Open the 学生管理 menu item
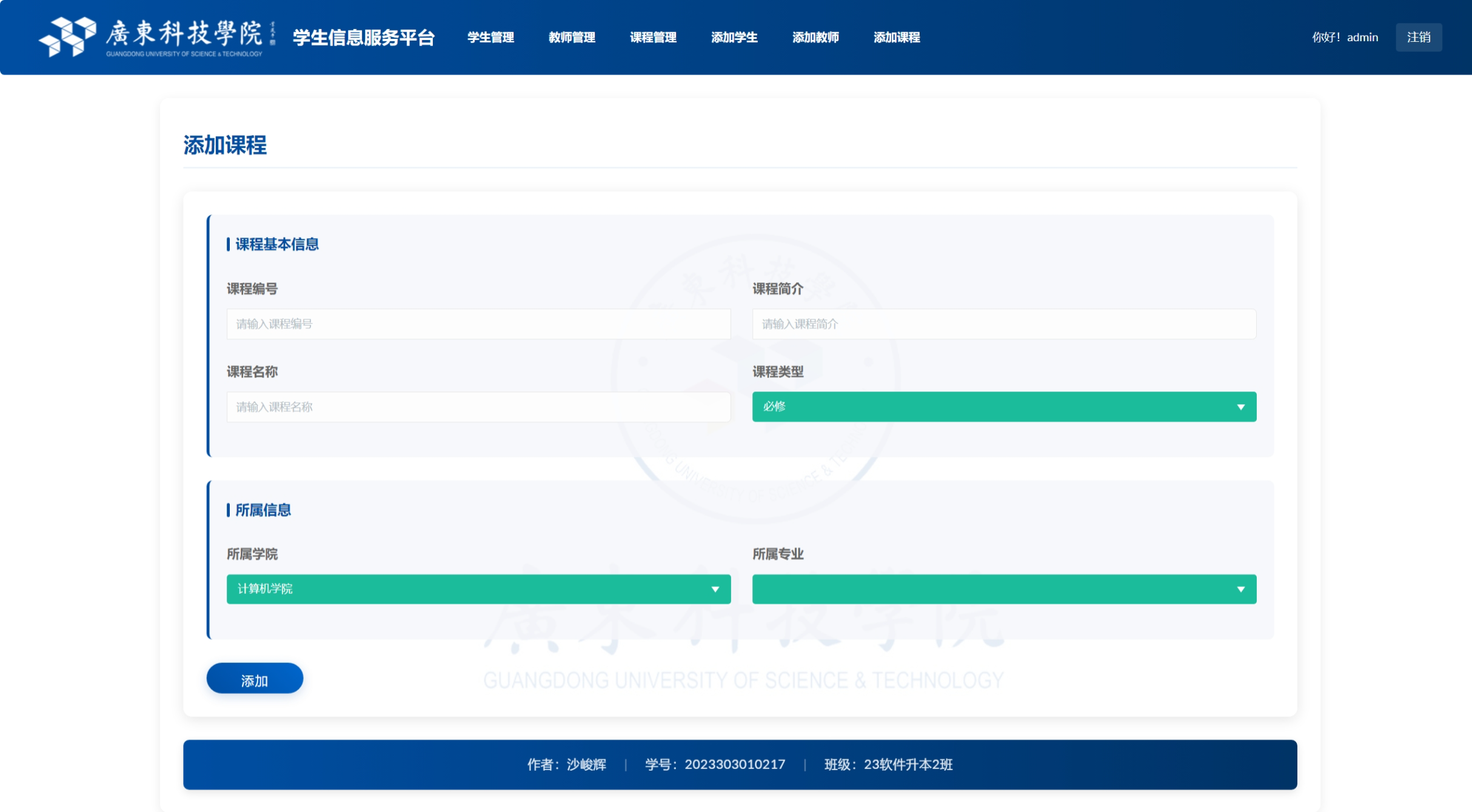Viewport: 1472px width, 812px height. pos(490,38)
